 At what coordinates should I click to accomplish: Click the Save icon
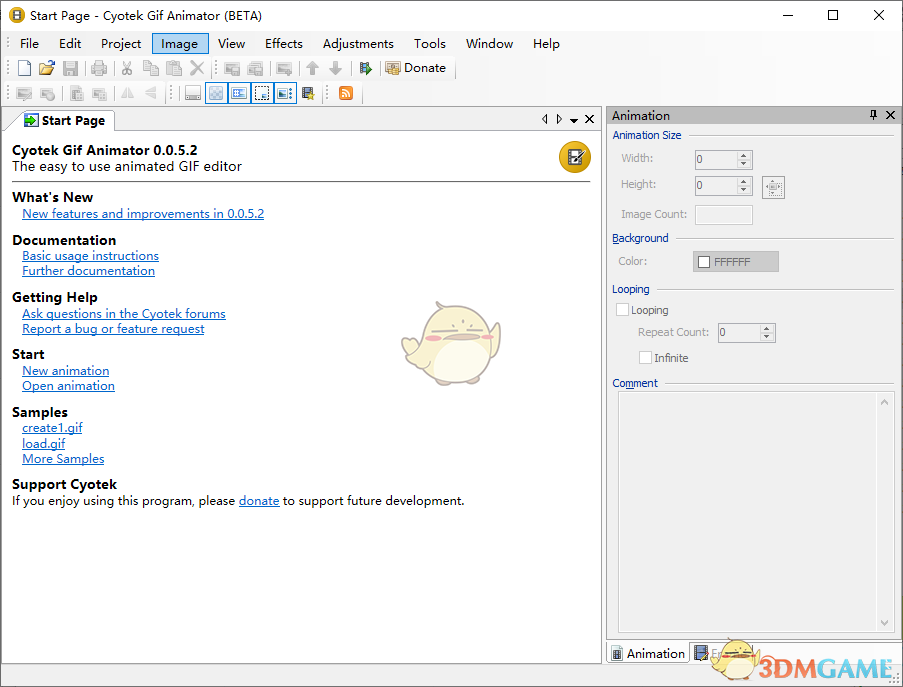point(70,67)
